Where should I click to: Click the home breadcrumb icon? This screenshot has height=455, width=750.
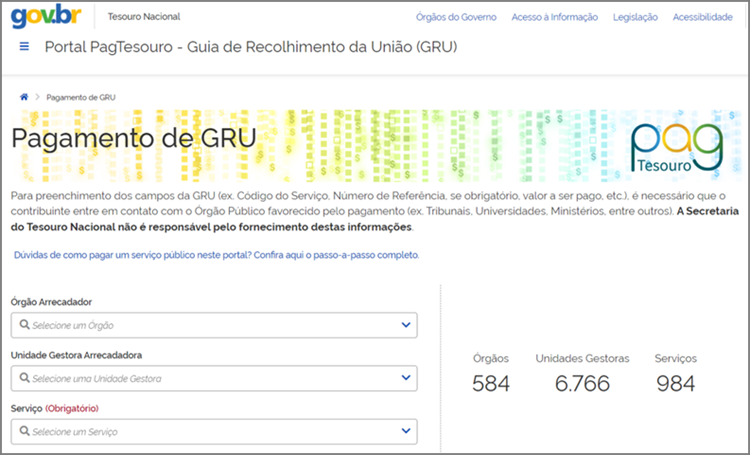(24, 97)
